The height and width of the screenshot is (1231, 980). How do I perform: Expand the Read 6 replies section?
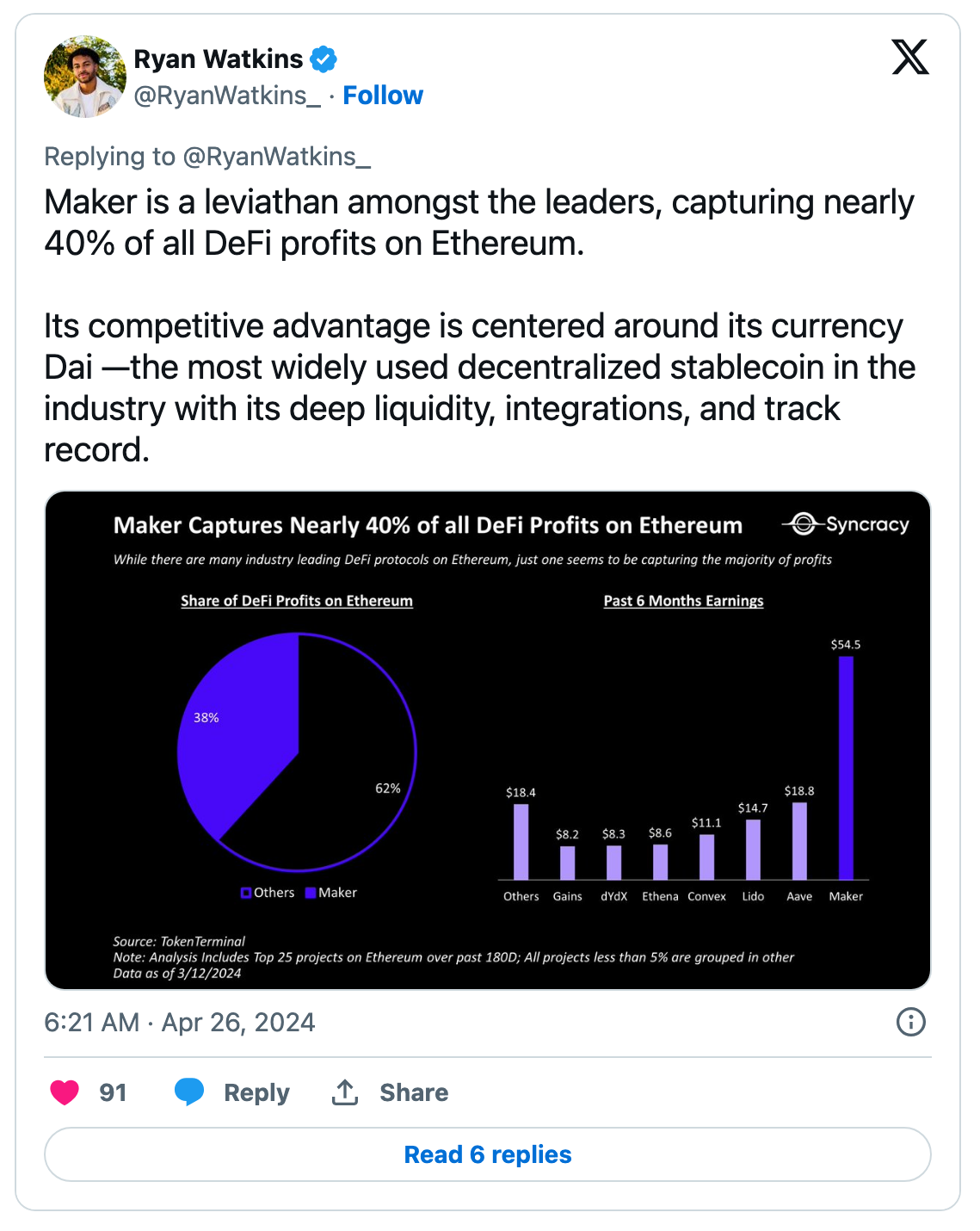click(489, 1154)
